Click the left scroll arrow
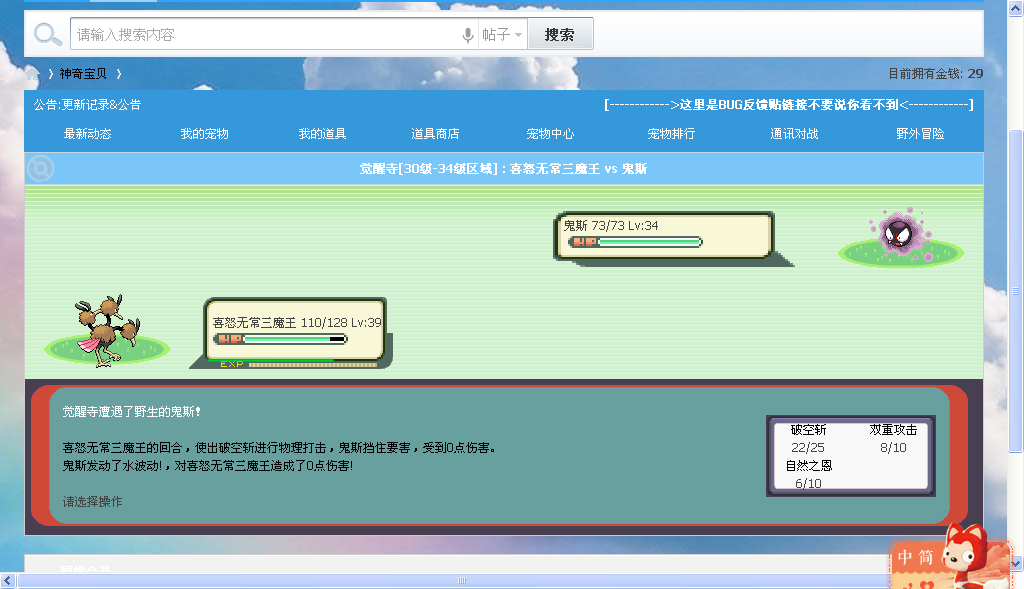The height and width of the screenshot is (589, 1024). point(8,581)
